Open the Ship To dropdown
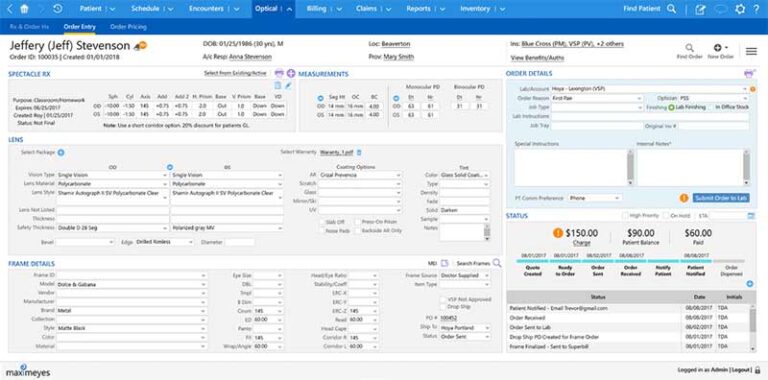Viewport: 768px width, 380px height. (x=465, y=328)
